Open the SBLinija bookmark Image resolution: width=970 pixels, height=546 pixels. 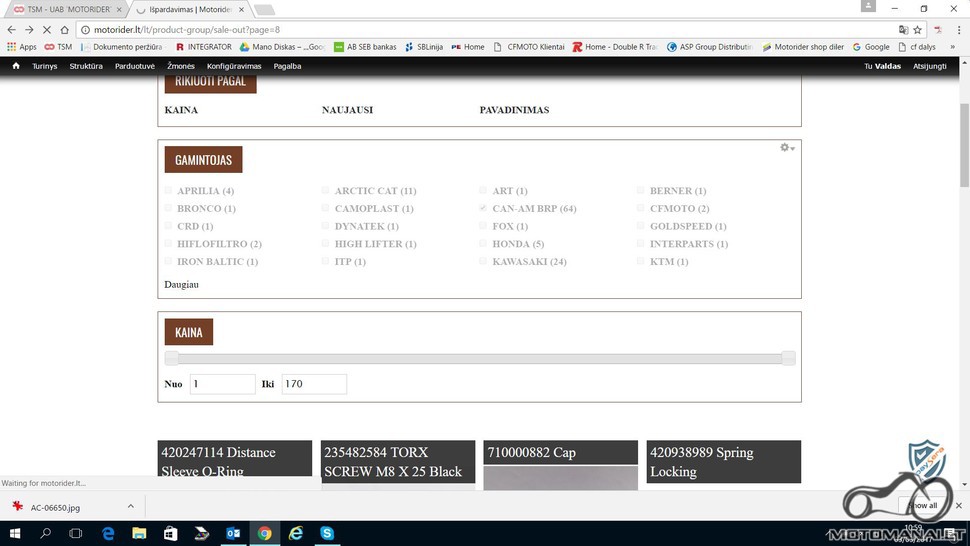click(x=424, y=47)
